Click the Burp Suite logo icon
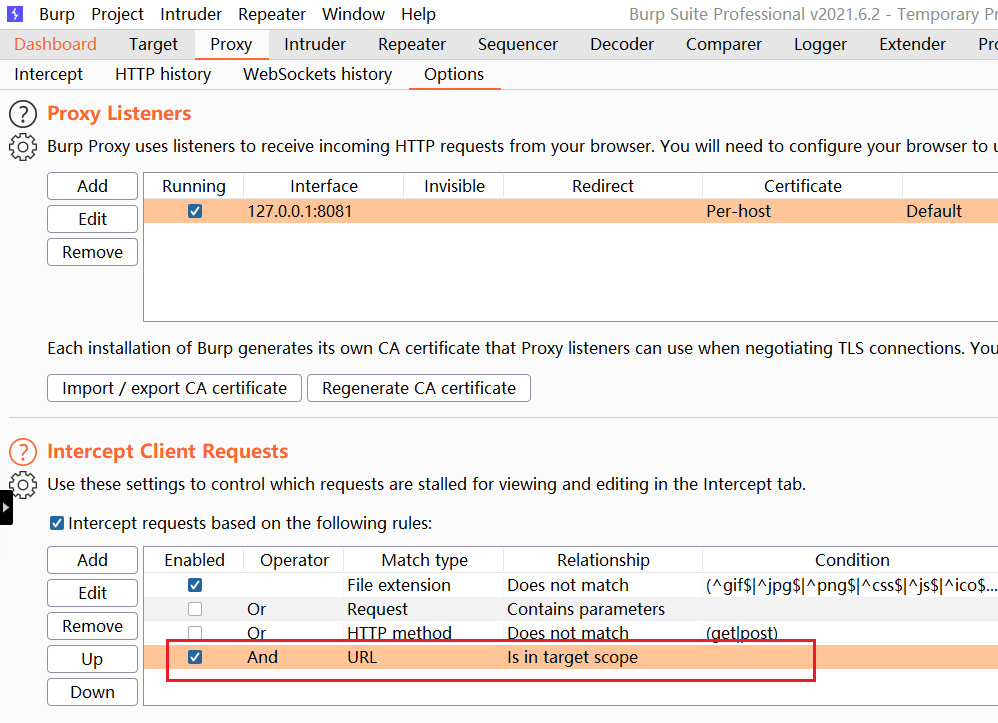 (x=15, y=13)
